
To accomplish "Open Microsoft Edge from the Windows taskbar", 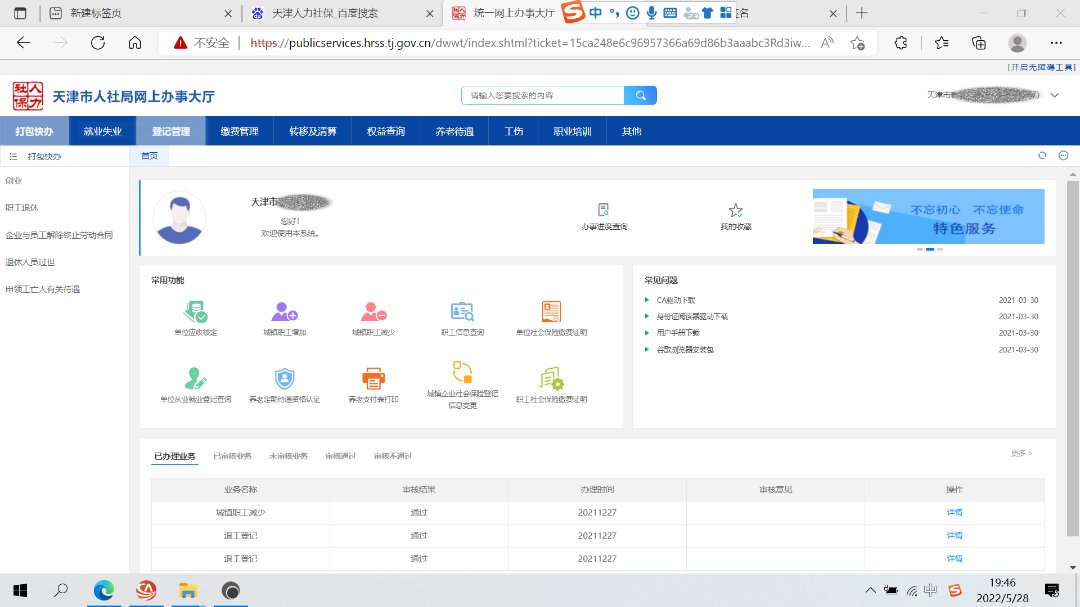I will [x=104, y=591].
